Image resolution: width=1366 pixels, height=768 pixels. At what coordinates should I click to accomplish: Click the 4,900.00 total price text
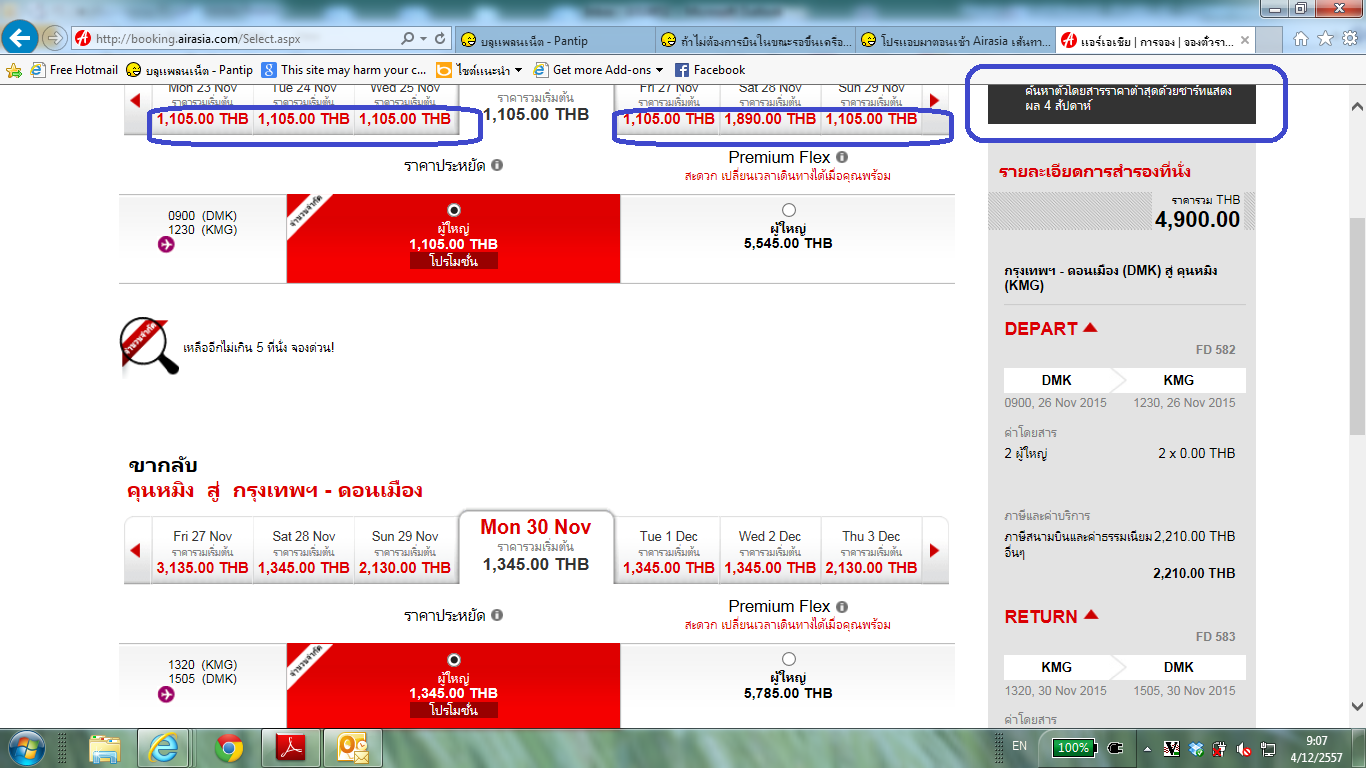point(1198,220)
